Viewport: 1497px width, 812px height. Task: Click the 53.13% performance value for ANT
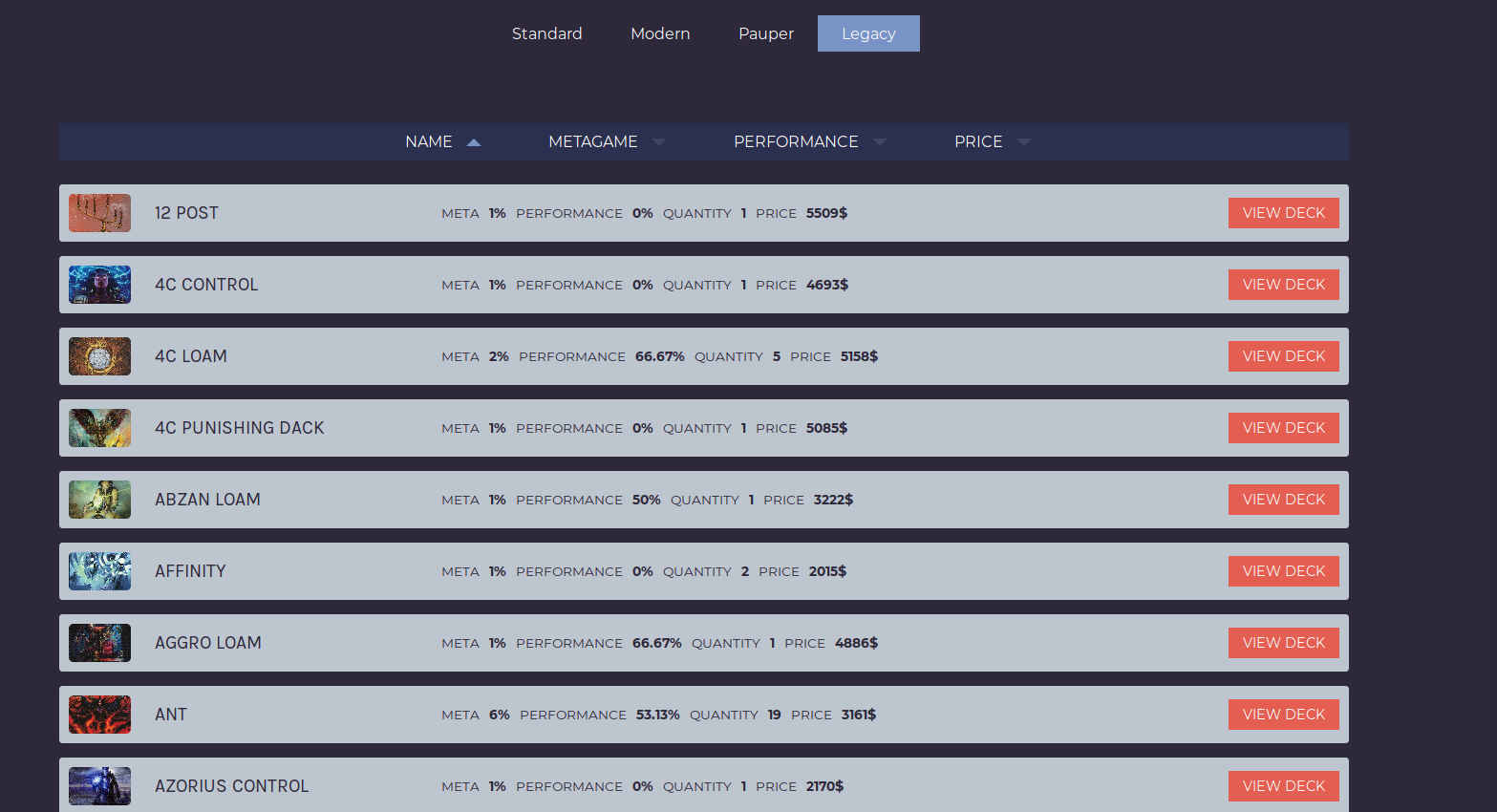657,715
